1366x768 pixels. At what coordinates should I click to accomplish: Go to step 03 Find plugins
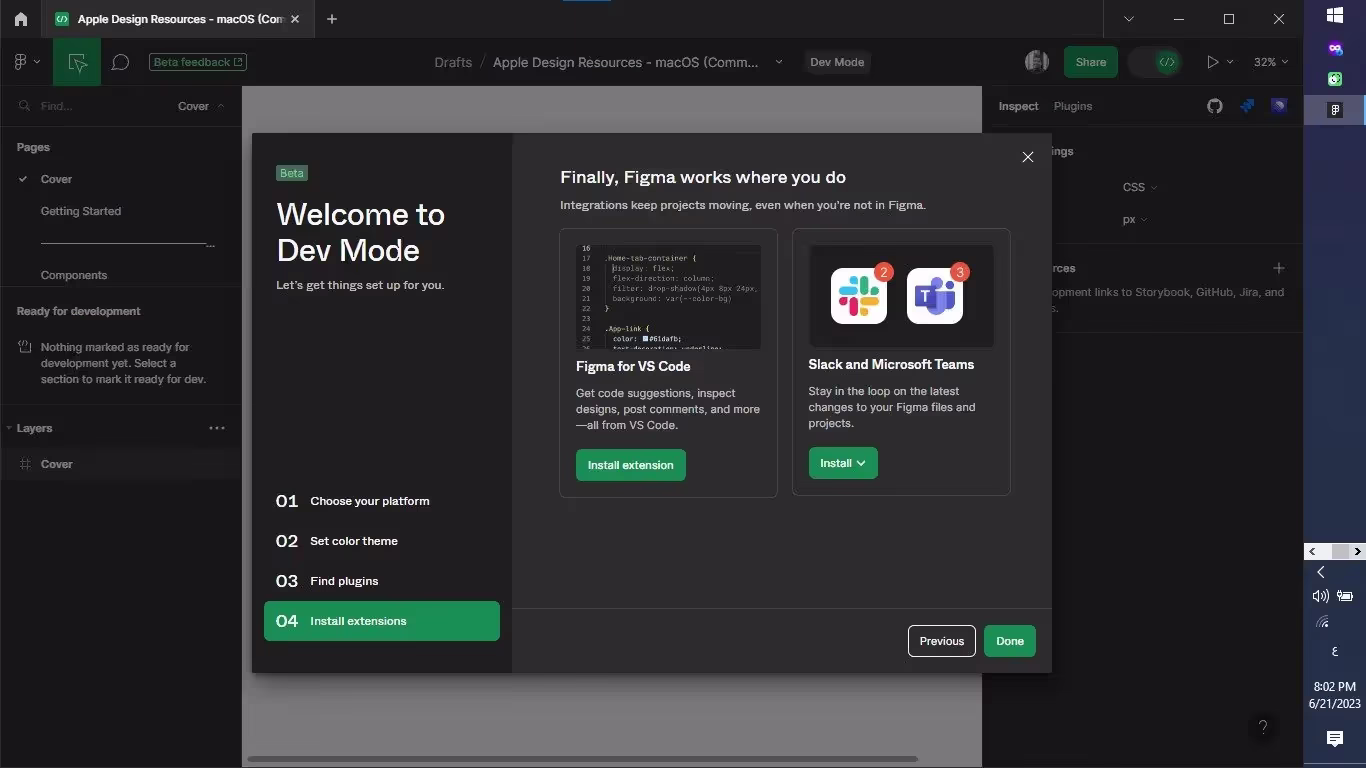[x=343, y=581]
